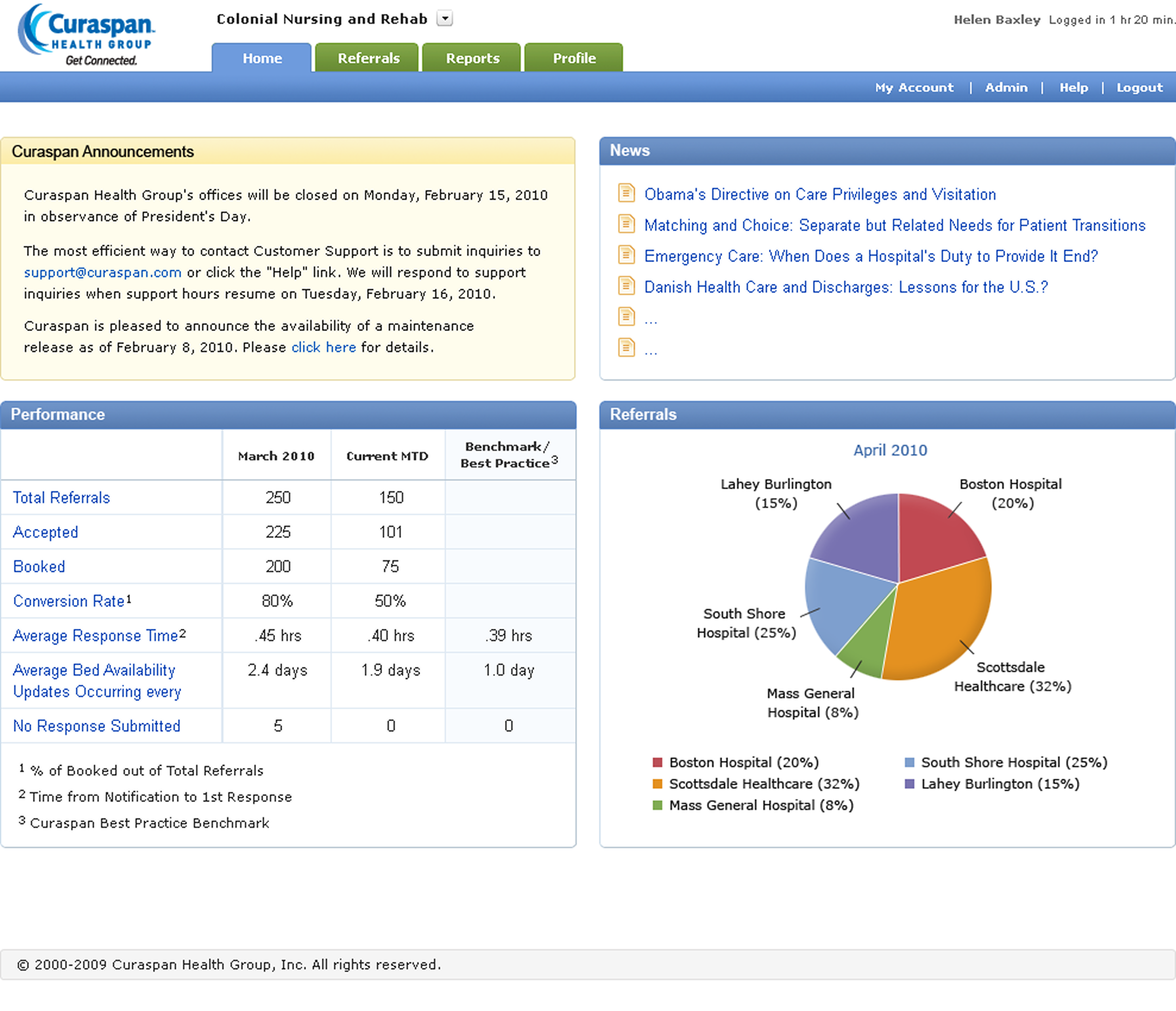Open the Colonial Nursing and Rehab dropdown
The height and width of the screenshot is (1011, 1176).
tap(445, 19)
